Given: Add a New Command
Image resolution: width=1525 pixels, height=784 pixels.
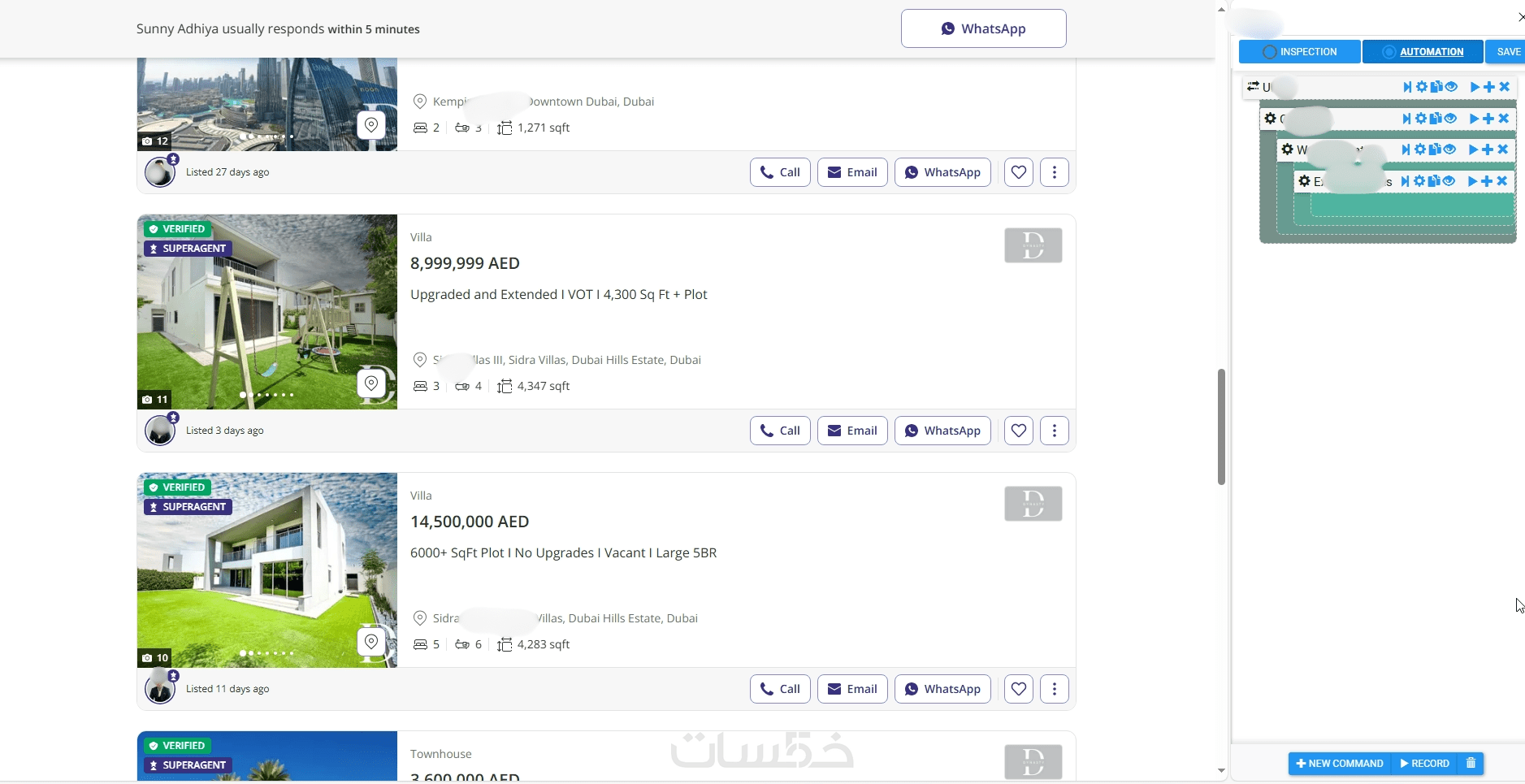Looking at the screenshot, I should point(1340,764).
